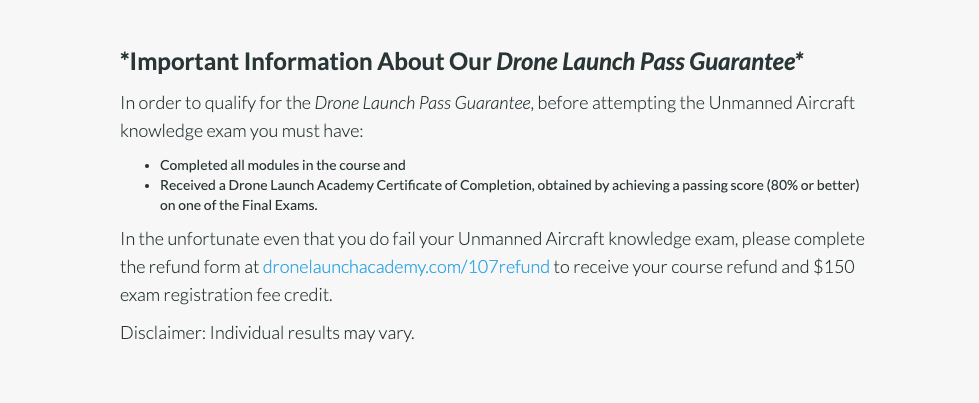Viewport: 979px width, 403px height.
Task: Click the '(80% or better)' text
Action: (x=813, y=185)
